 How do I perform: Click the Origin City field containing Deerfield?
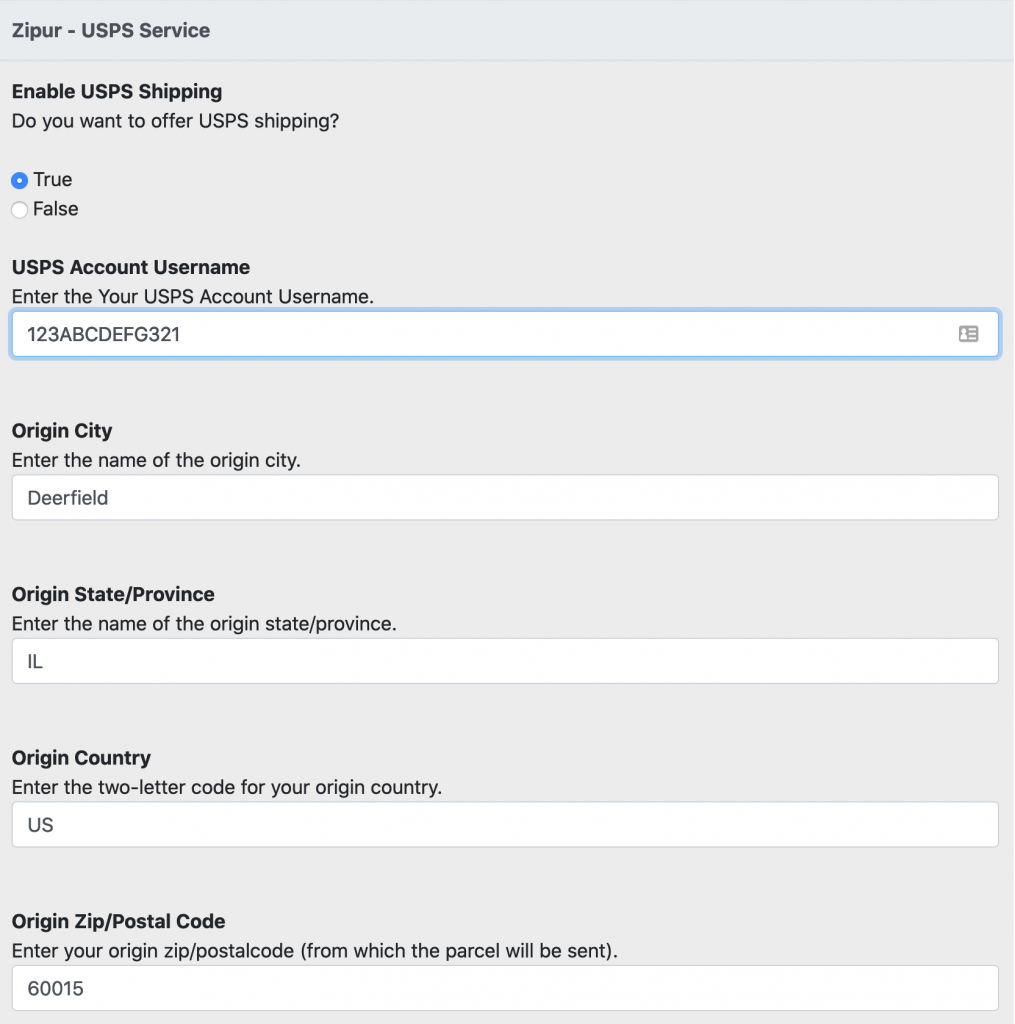point(505,498)
